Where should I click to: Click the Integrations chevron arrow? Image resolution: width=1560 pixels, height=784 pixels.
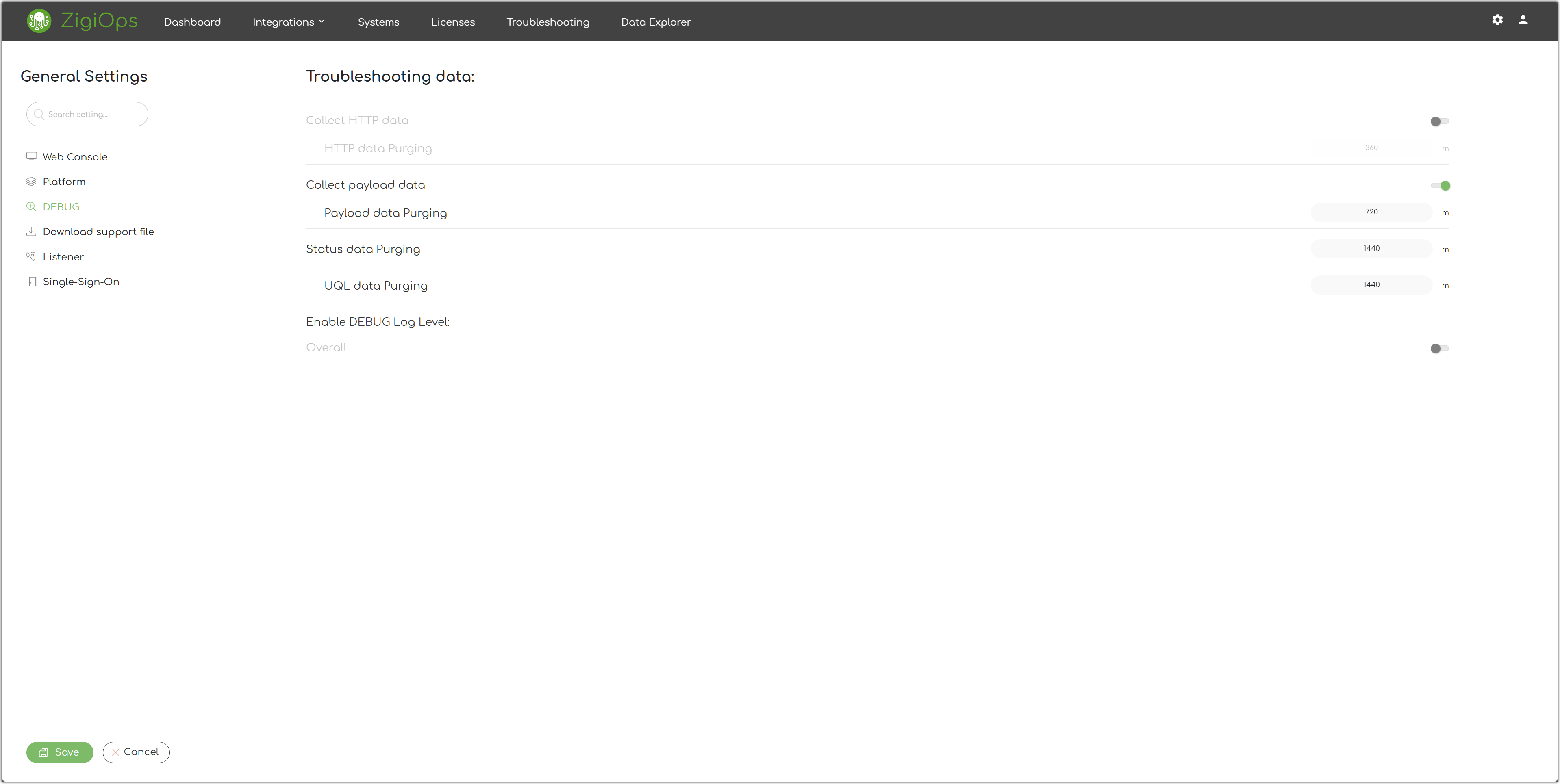tap(322, 22)
